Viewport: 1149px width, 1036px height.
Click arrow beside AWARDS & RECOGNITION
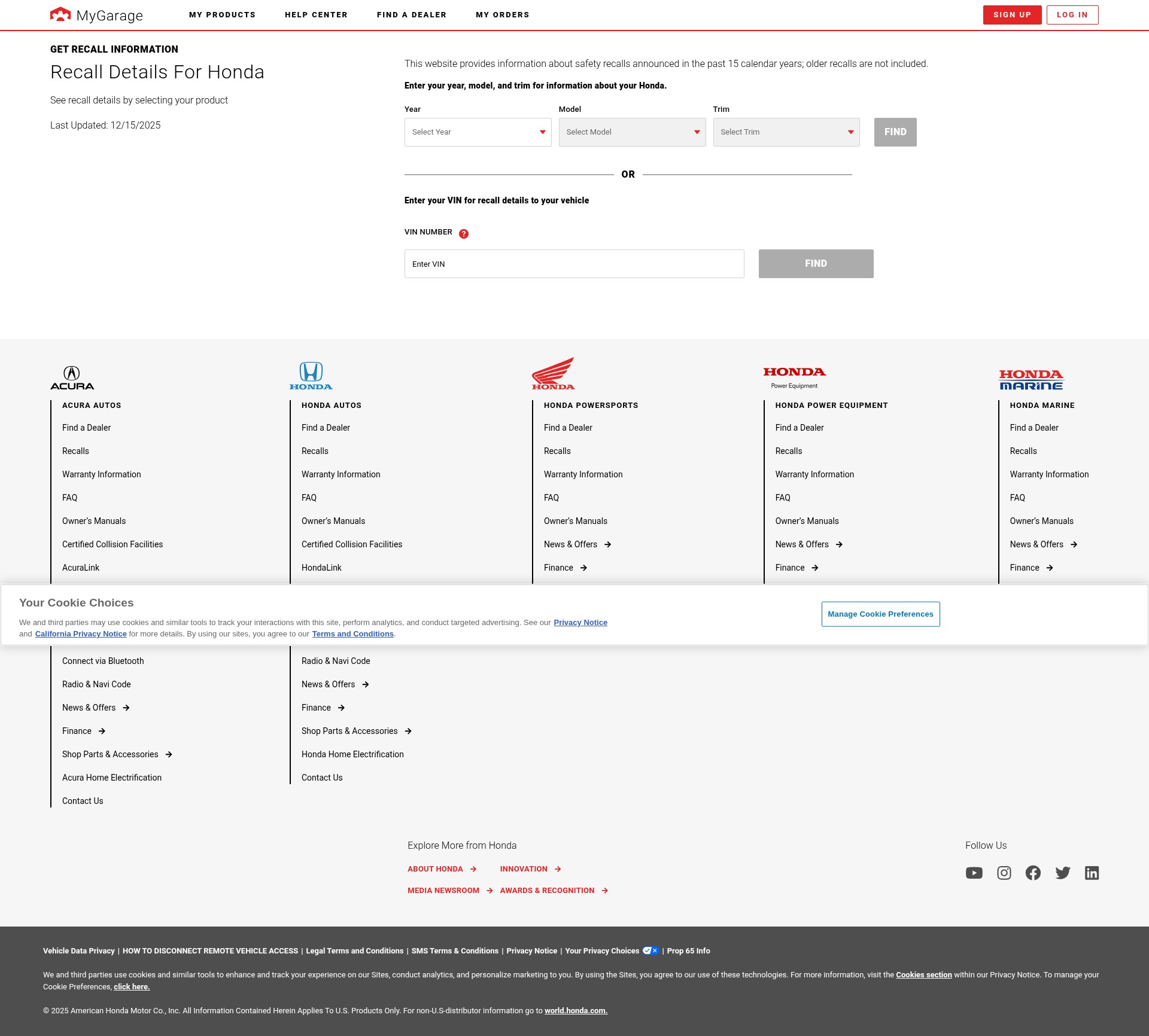click(605, 891)
